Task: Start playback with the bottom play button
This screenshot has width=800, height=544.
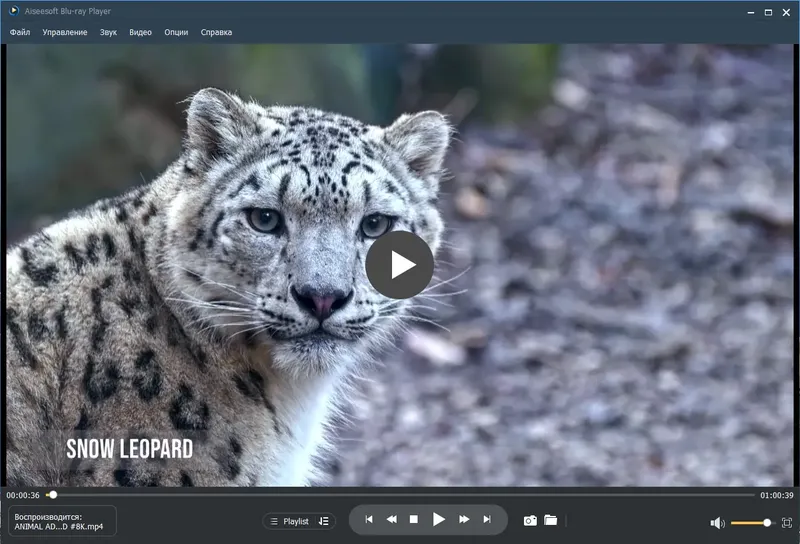Action: pos(438,520)
